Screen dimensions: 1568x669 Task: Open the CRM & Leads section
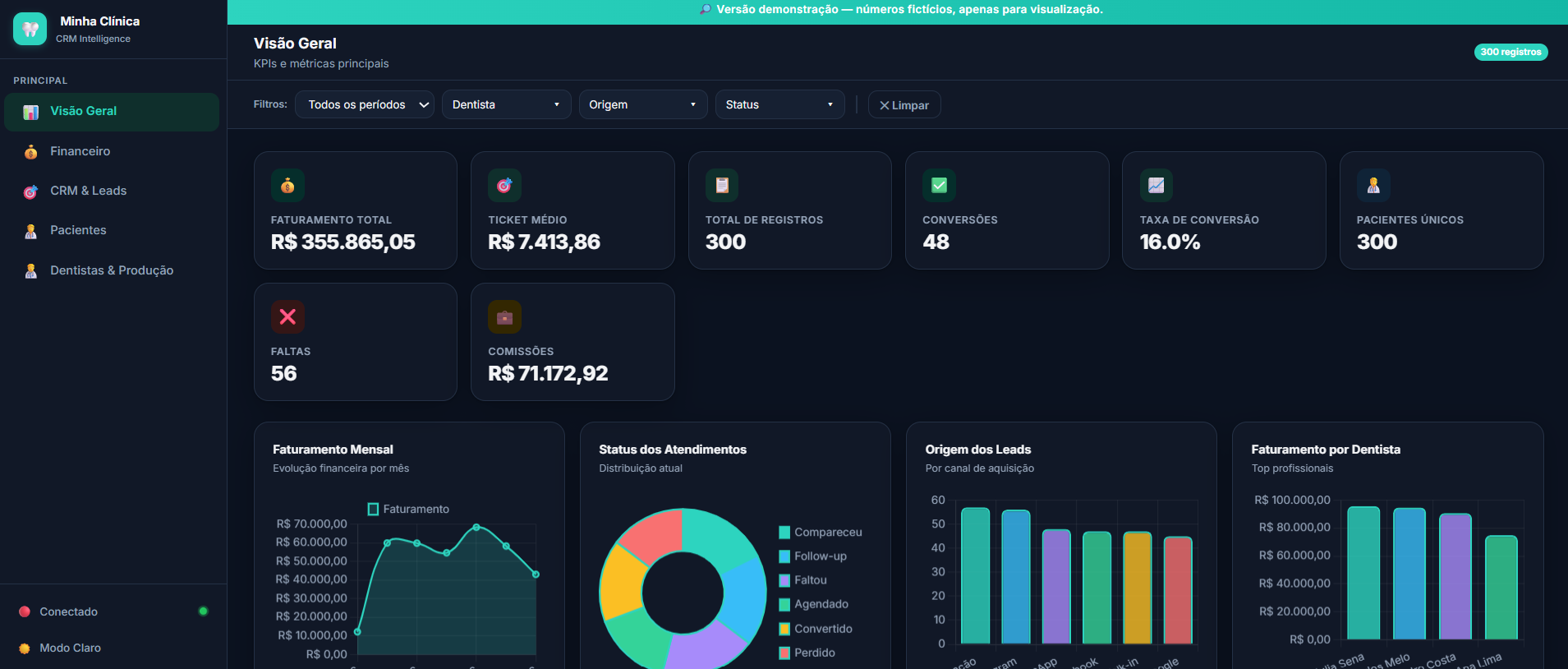coord(112,191)
